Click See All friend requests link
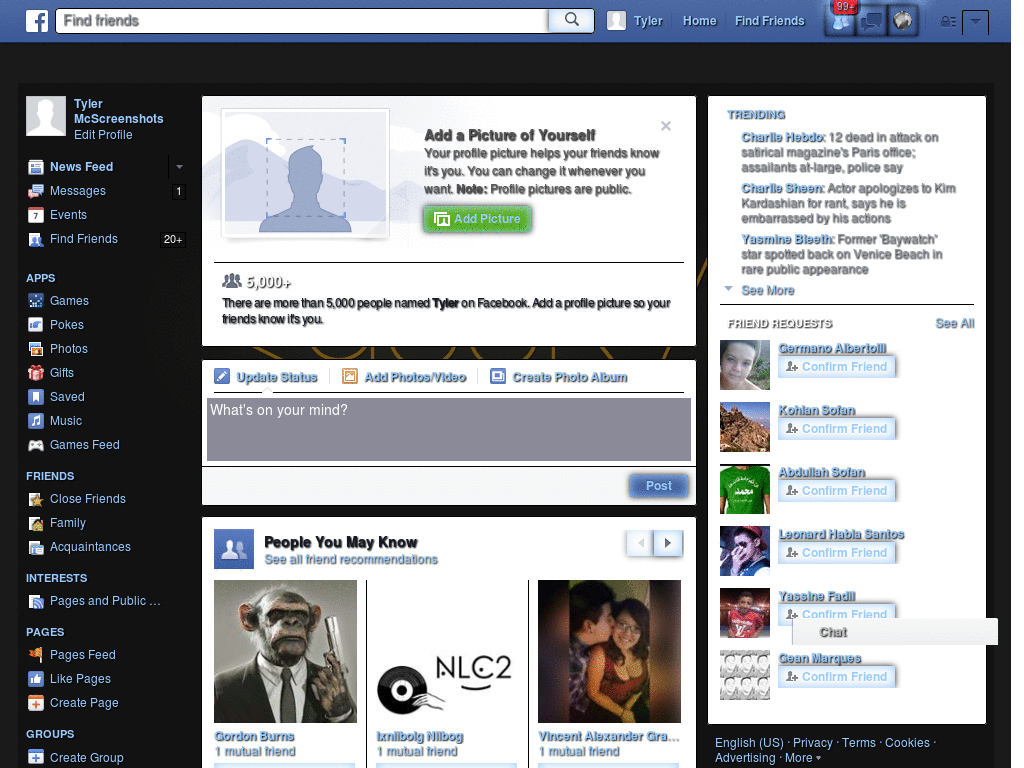 point(955,323)
